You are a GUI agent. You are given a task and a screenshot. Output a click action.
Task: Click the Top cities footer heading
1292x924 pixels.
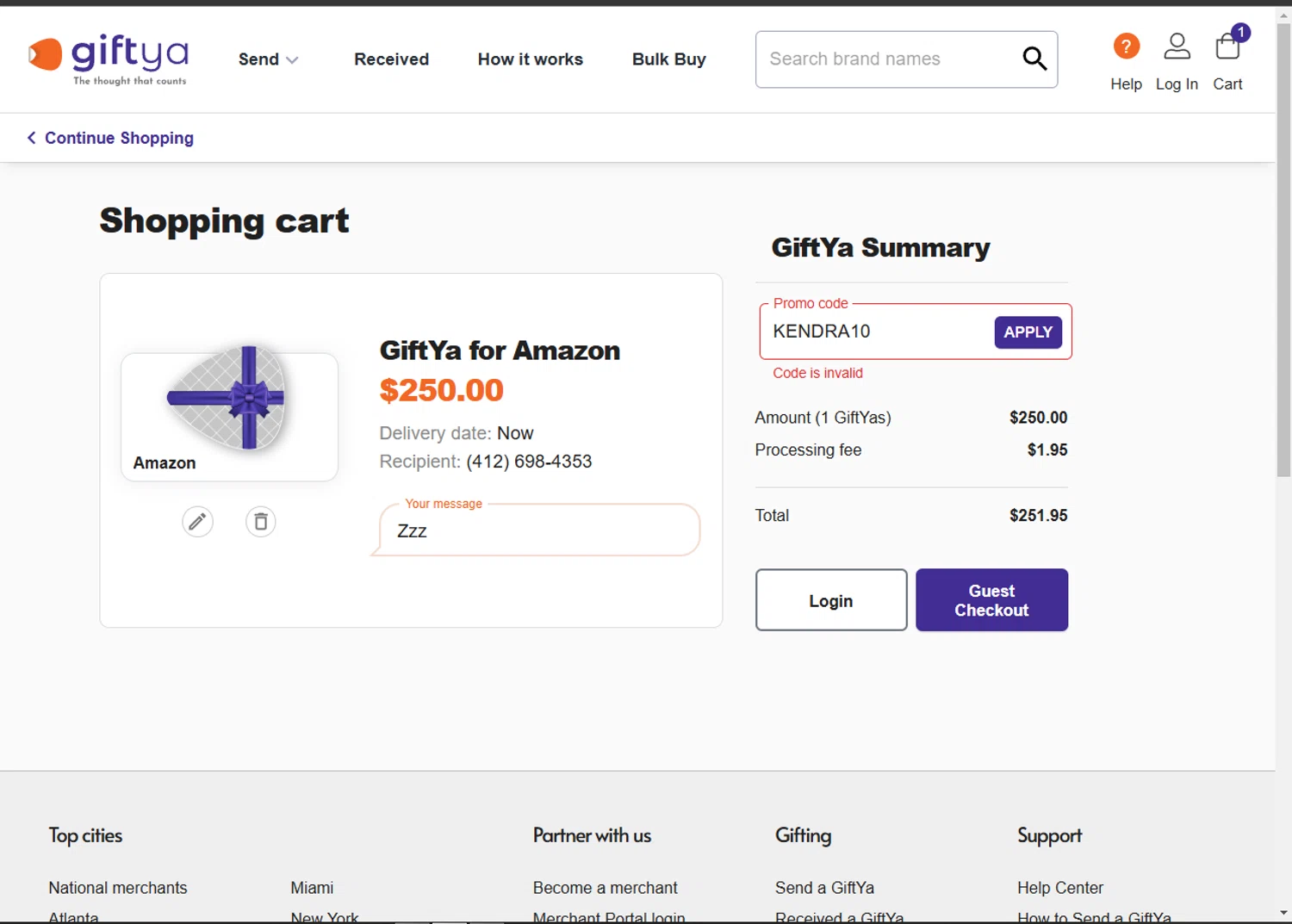coord(85,835)
